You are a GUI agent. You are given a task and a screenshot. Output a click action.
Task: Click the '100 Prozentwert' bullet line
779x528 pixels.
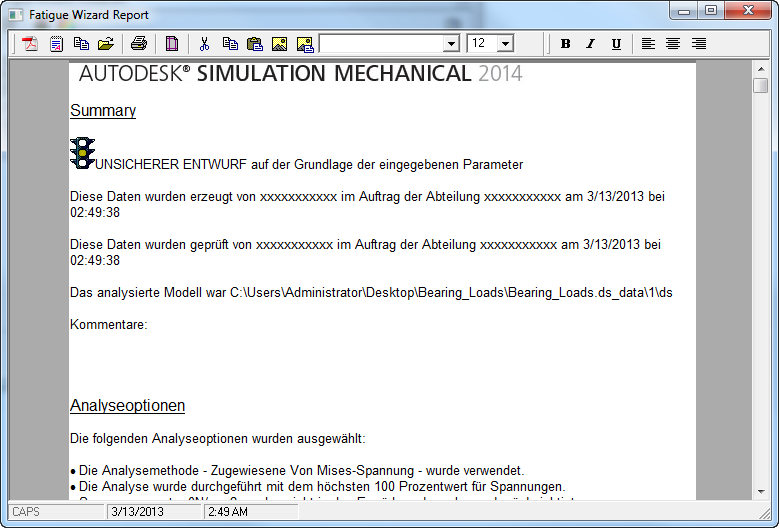(318, 486)
